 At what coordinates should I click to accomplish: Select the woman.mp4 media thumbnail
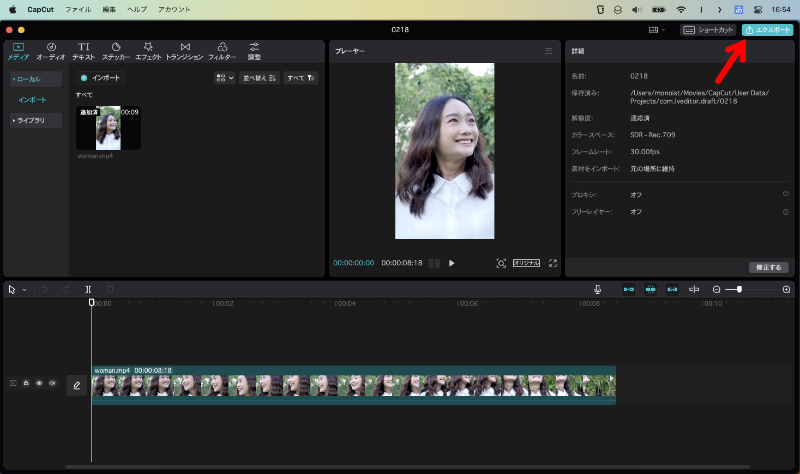(x=108, y=128)
